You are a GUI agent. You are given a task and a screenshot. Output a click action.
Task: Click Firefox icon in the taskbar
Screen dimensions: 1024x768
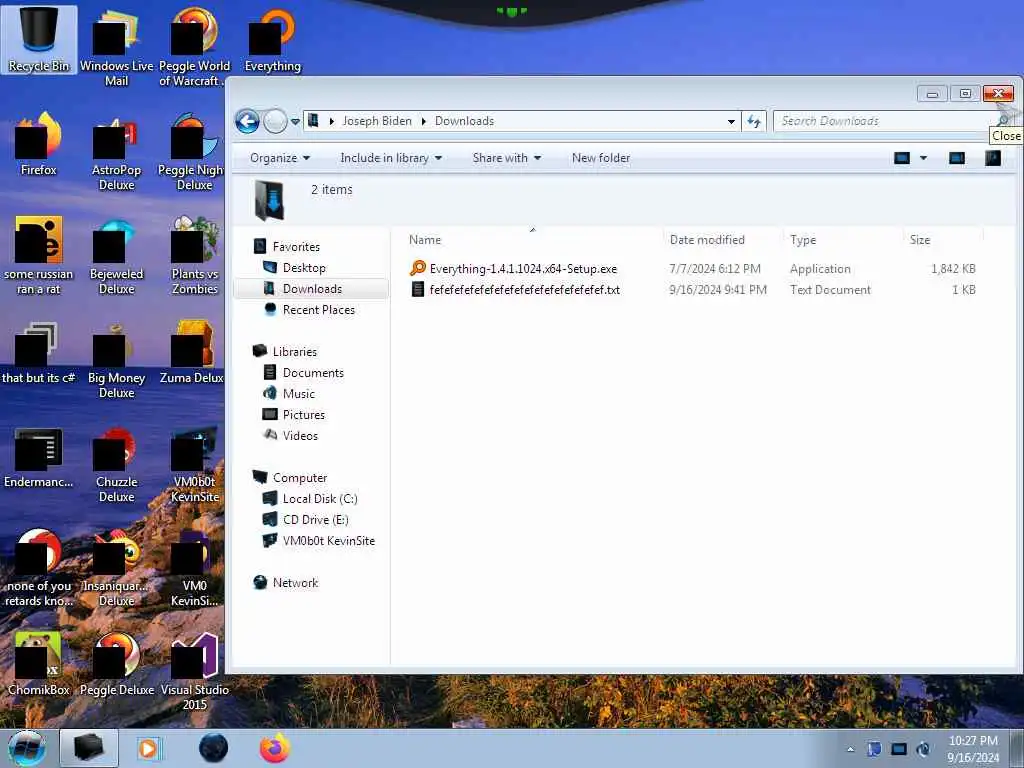pyautogui.click(x=275, y=748)
